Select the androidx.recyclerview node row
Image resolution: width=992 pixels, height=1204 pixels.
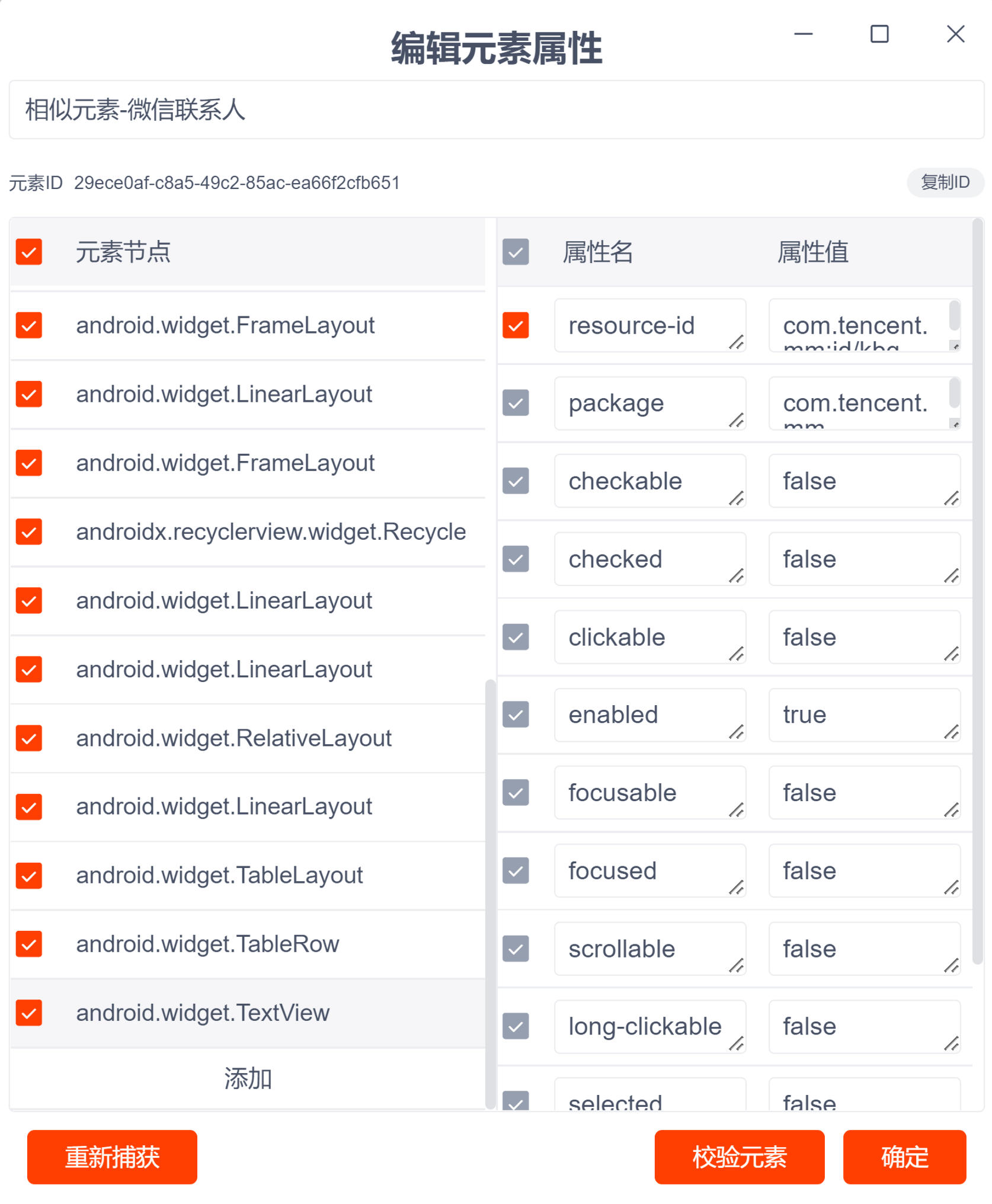click(270, 532)
